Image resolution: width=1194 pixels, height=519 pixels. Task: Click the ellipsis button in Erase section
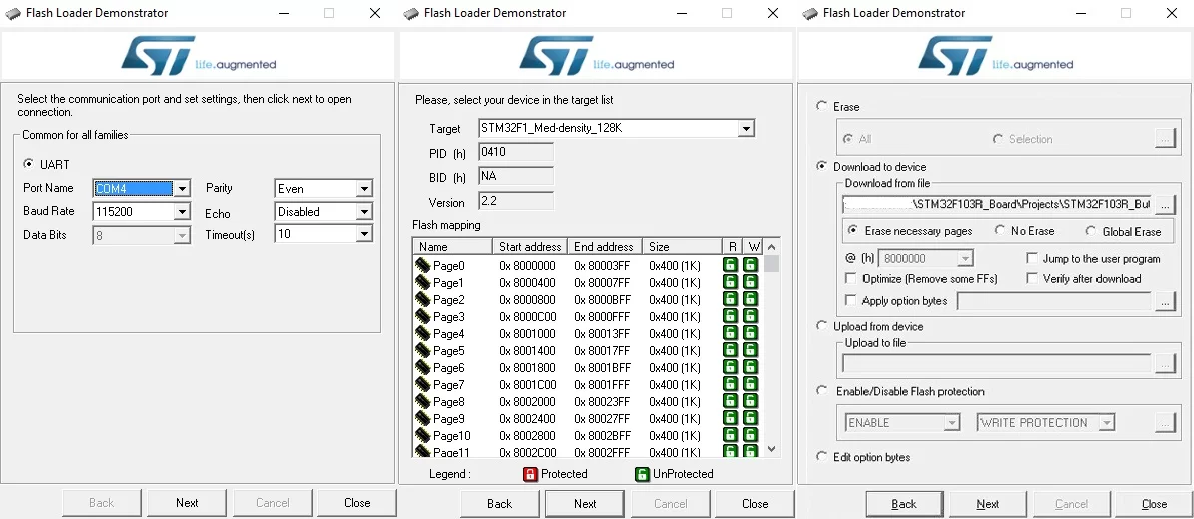[1165, 139]
